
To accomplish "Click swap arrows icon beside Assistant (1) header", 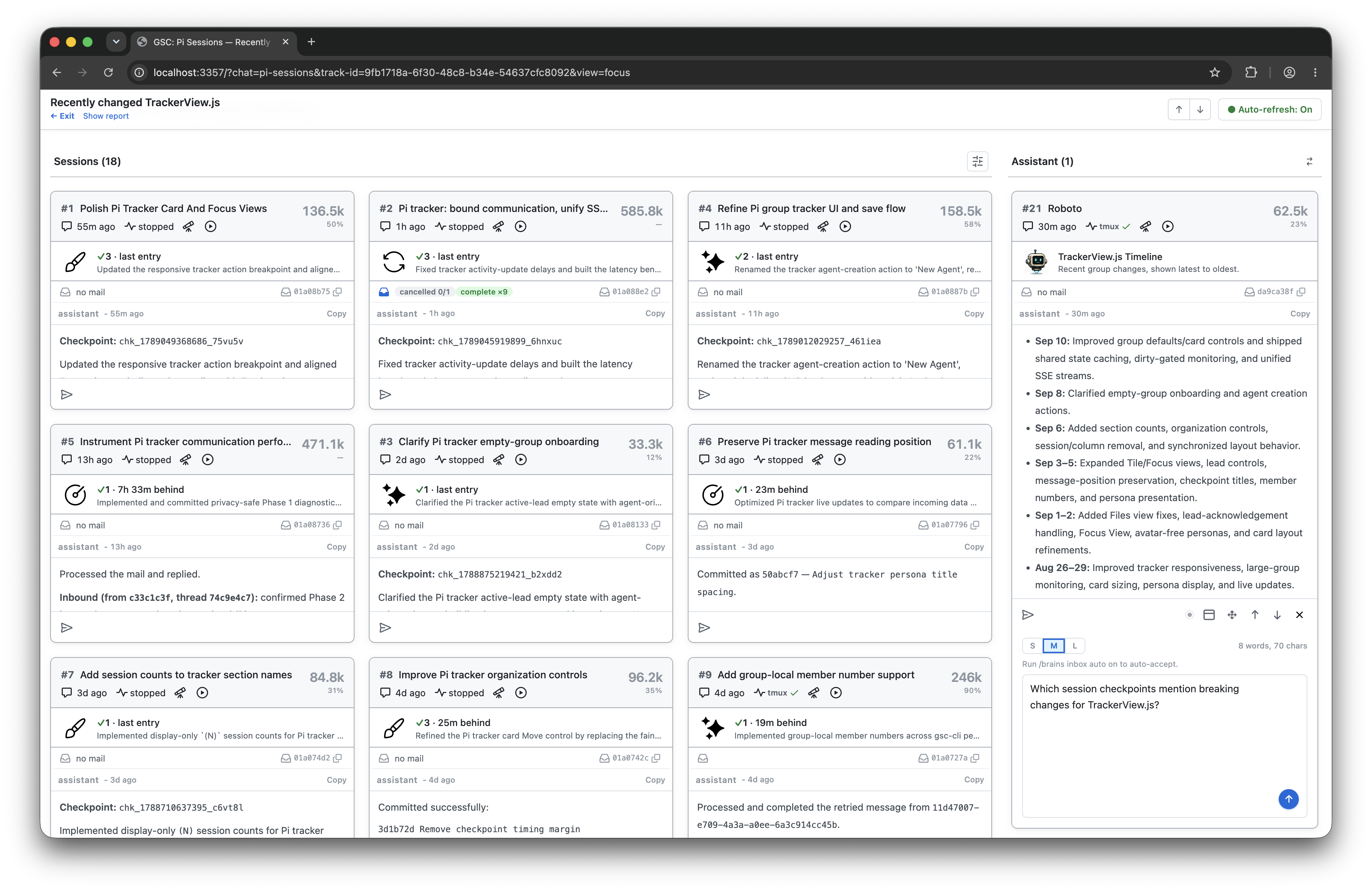I will pos(1309,161).
